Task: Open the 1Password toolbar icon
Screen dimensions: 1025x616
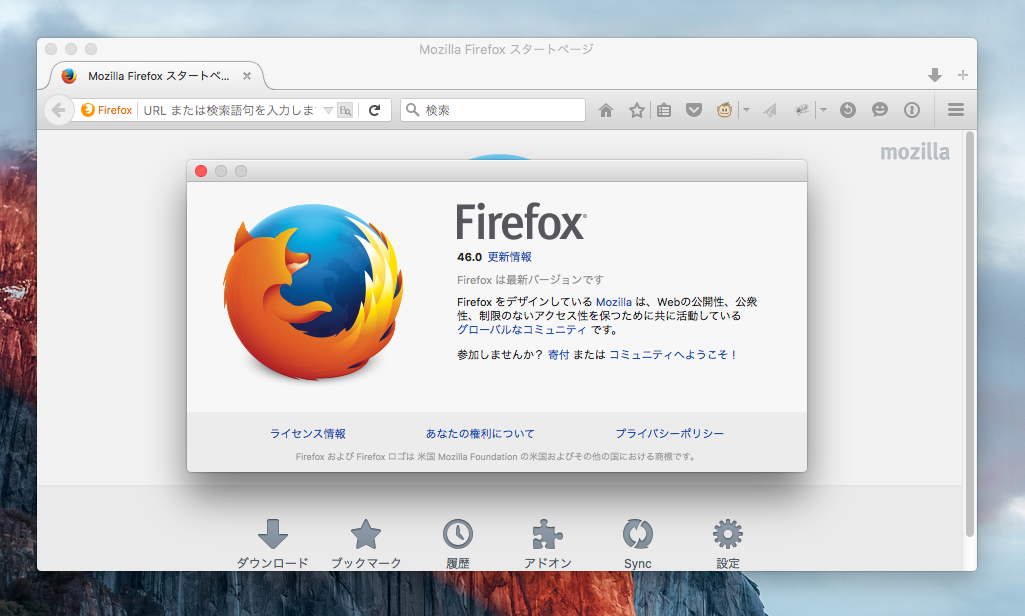Action: point(912,110)
